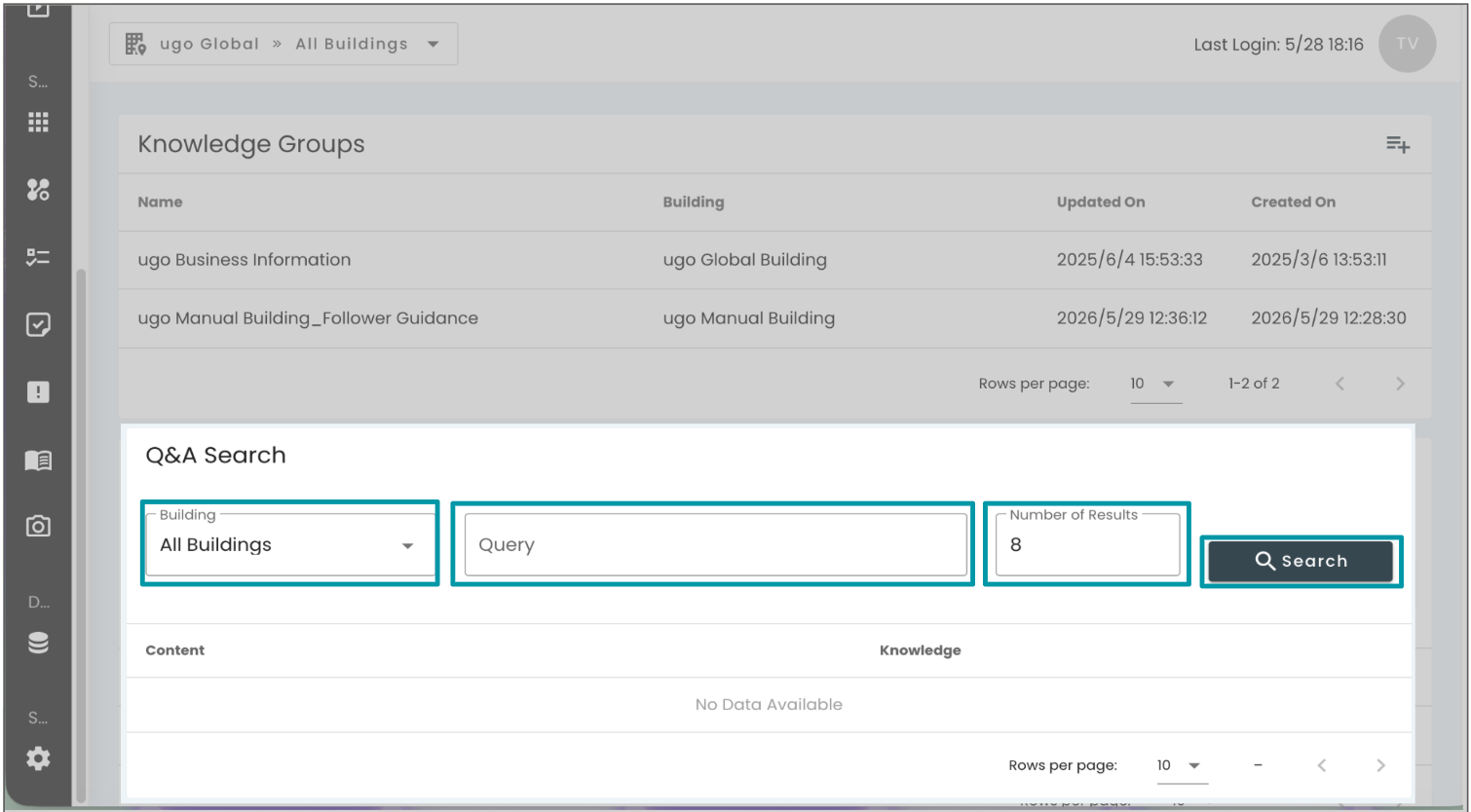The image size is (1471, 812).
Task: Open the checked-box report icon in sidebar
Action: pos(38,324)
